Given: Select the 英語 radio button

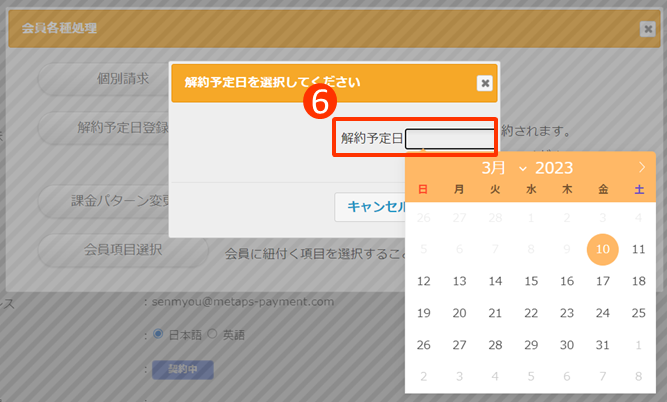Looking at the screenshot, I should point(211,334).
